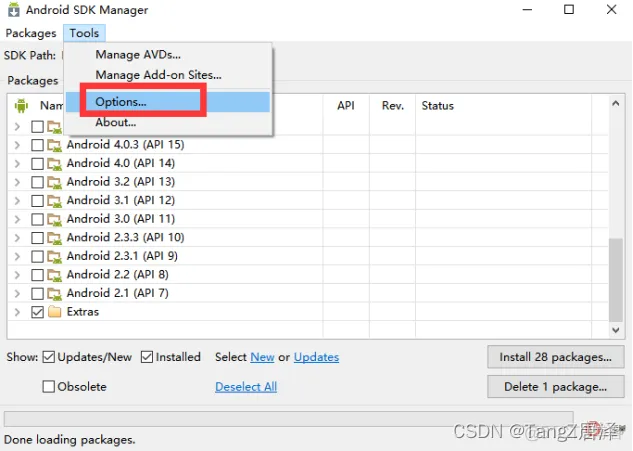Screen dimensions: 633x451
Task: Check the Android 3.2 (API 13) checkbox
Action: click(x=38, y=182)
